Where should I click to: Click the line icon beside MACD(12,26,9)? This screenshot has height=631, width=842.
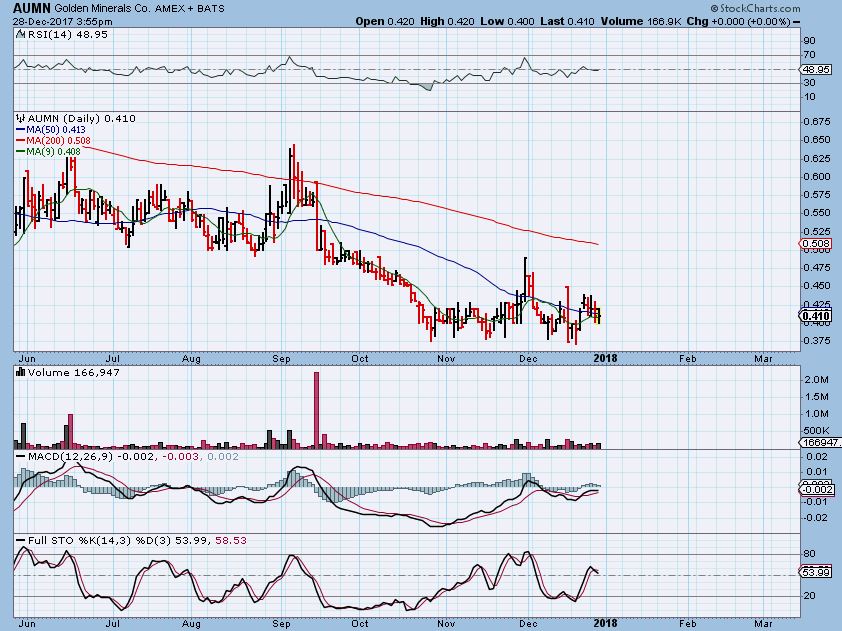coord(19,457)
